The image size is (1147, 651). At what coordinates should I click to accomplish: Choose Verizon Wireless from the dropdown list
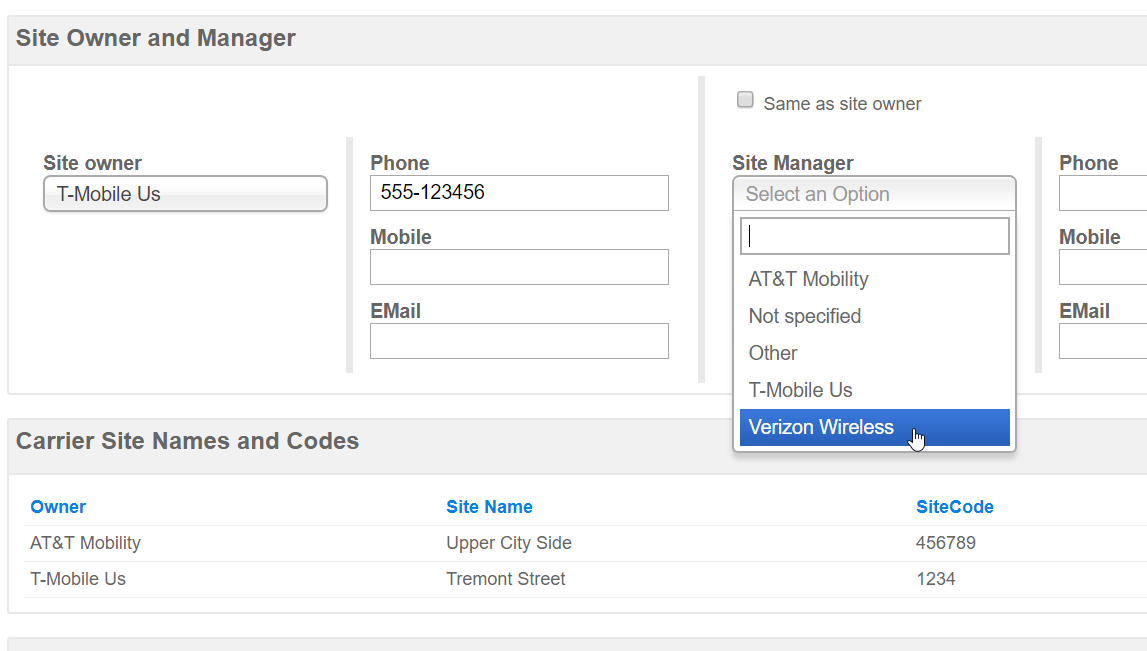tap(874, 427)
